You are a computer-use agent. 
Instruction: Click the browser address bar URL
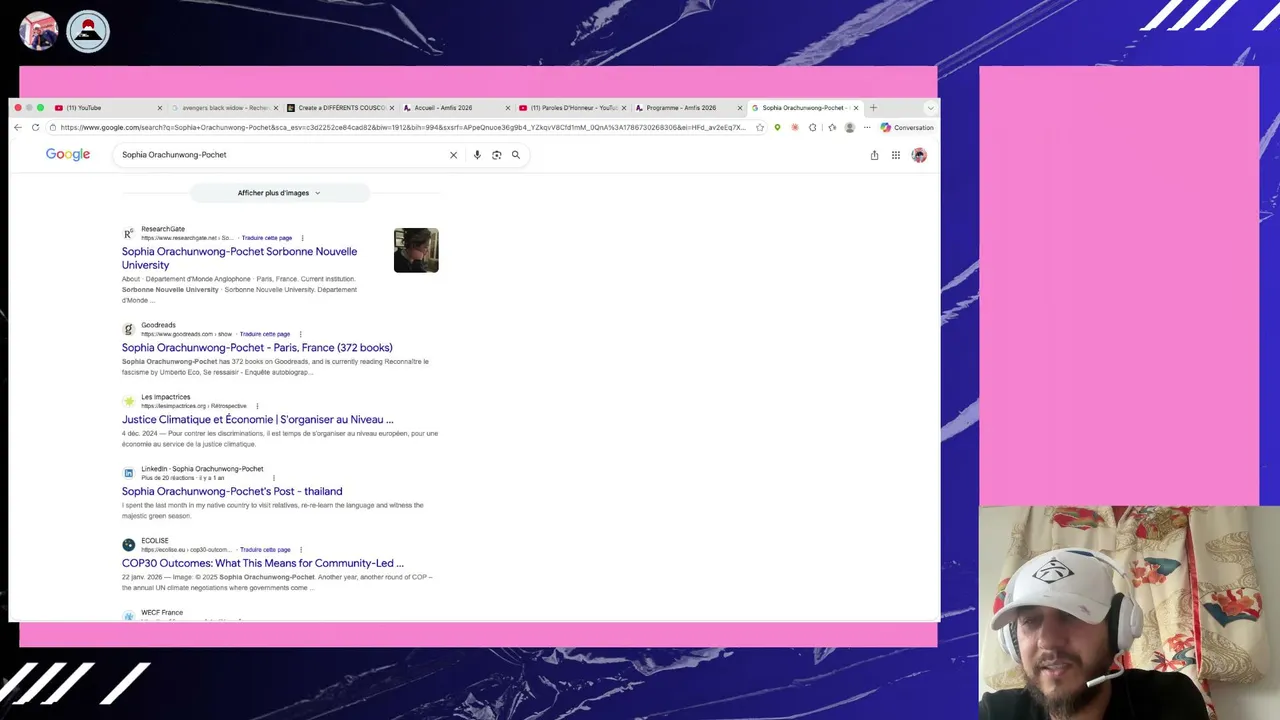[402, 127]
